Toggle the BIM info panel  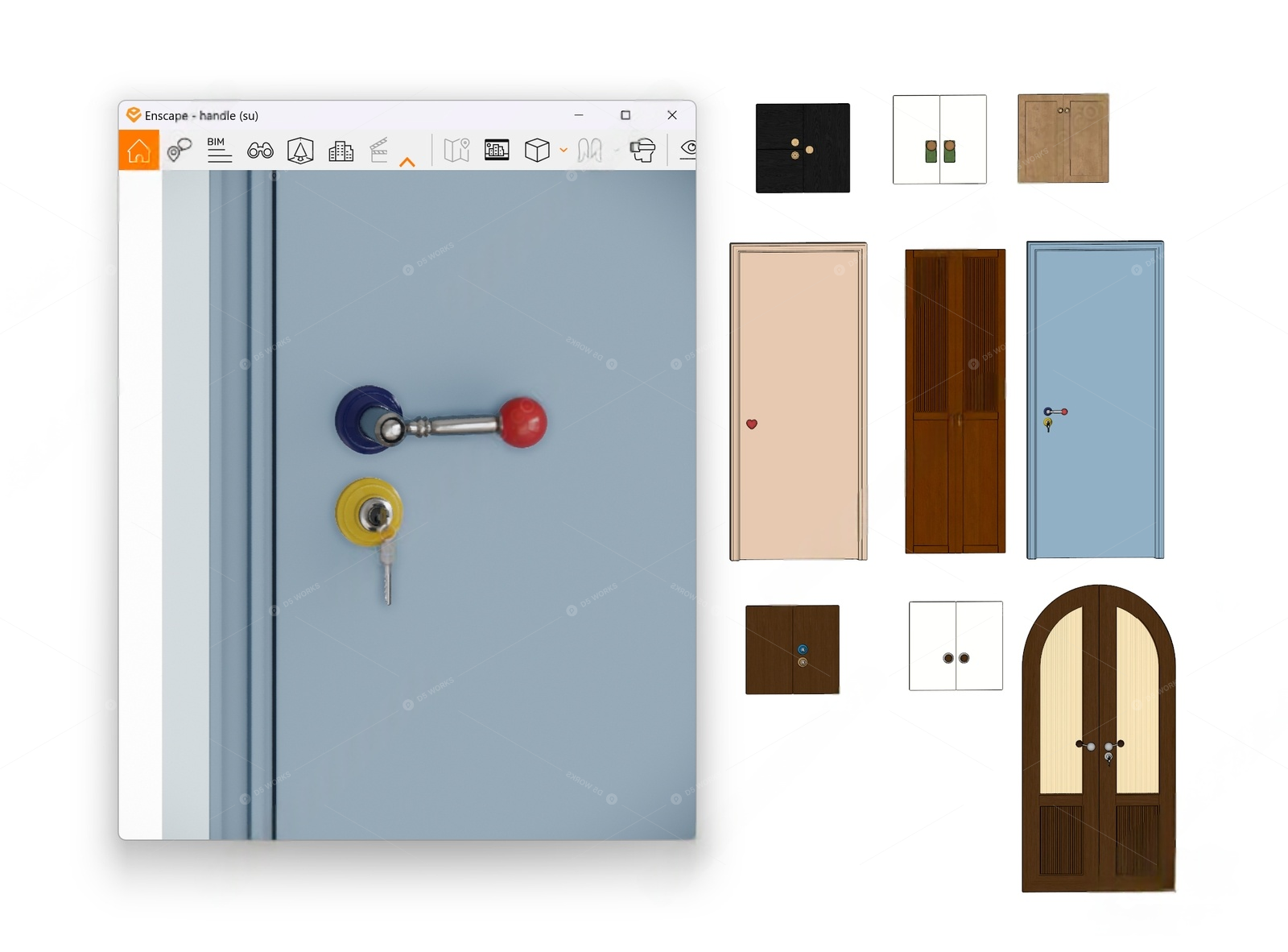pos(219,150)
